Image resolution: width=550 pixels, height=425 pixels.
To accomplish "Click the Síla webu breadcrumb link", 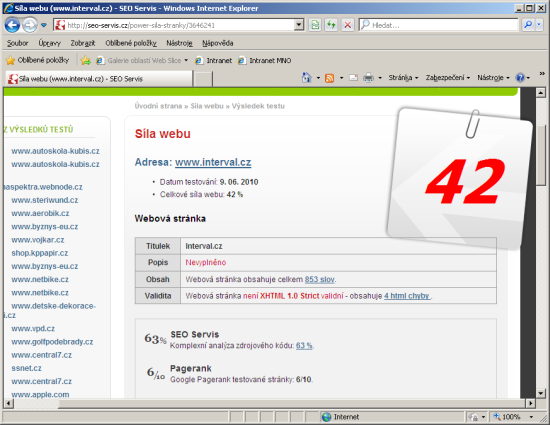I will point(207,106).
